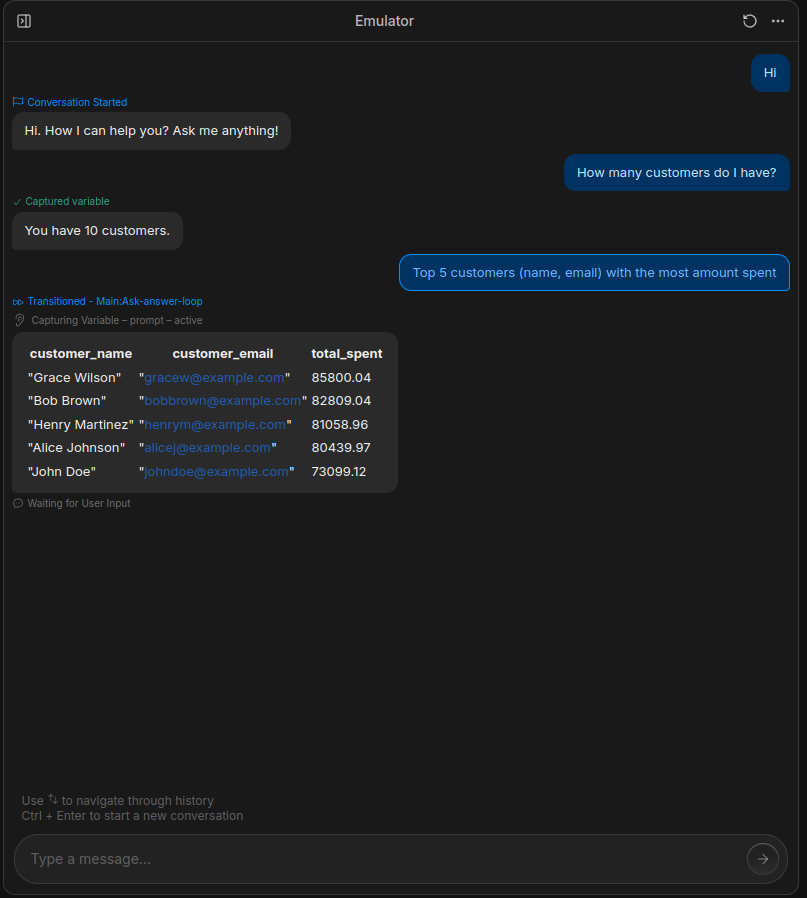Click the Conversation Started flag icon
This screenshot has height=898, width=807.
click(18, 102)
